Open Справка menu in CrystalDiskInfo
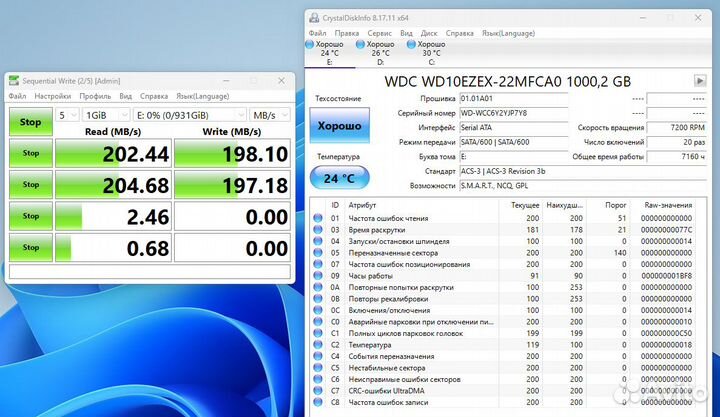This screenshot has height=417, width=720. [460, 33]
